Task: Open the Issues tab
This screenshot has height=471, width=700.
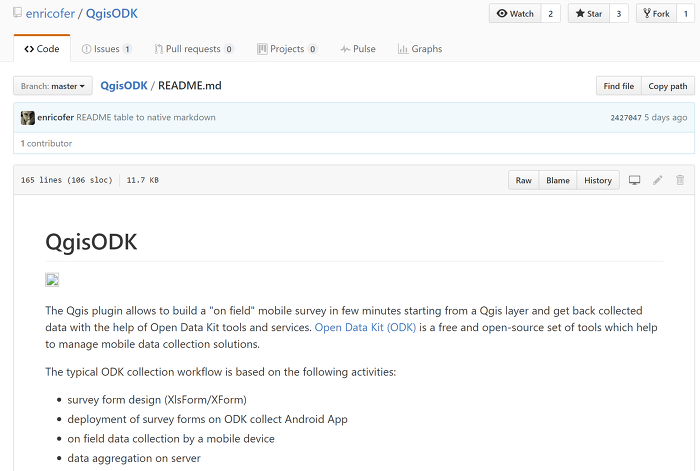Action: click(x=107, y=49)
